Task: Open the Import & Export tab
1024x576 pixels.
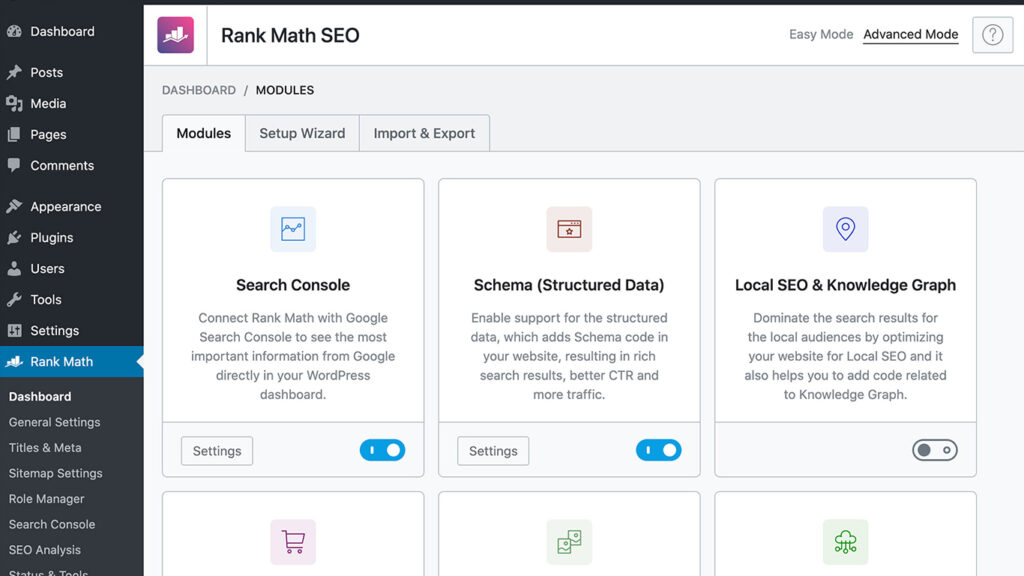Action: (424, 133)
